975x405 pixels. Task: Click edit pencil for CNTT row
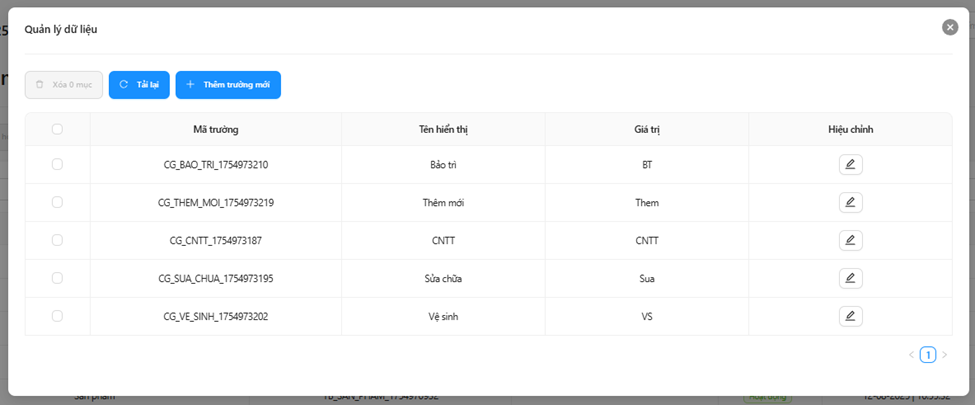850,241
